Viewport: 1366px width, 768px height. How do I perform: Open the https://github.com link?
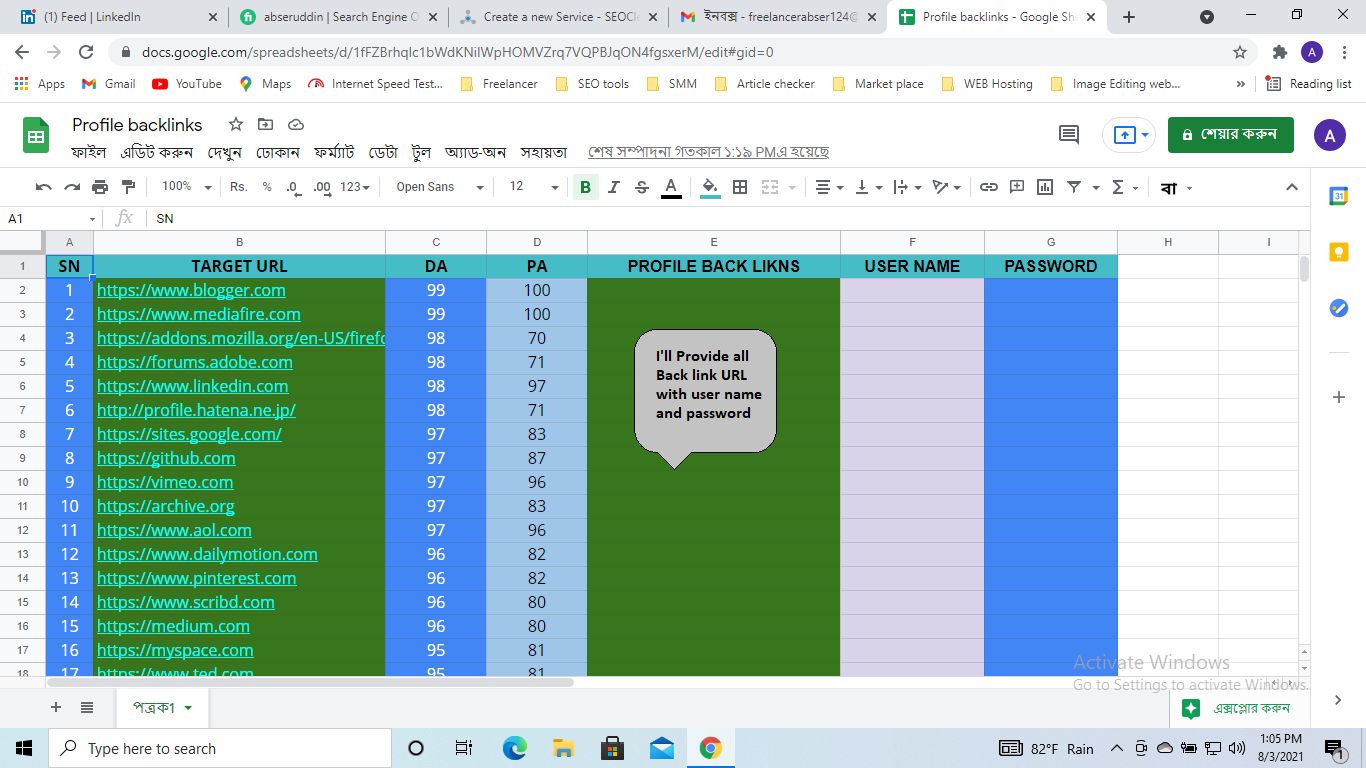[166, 458]
